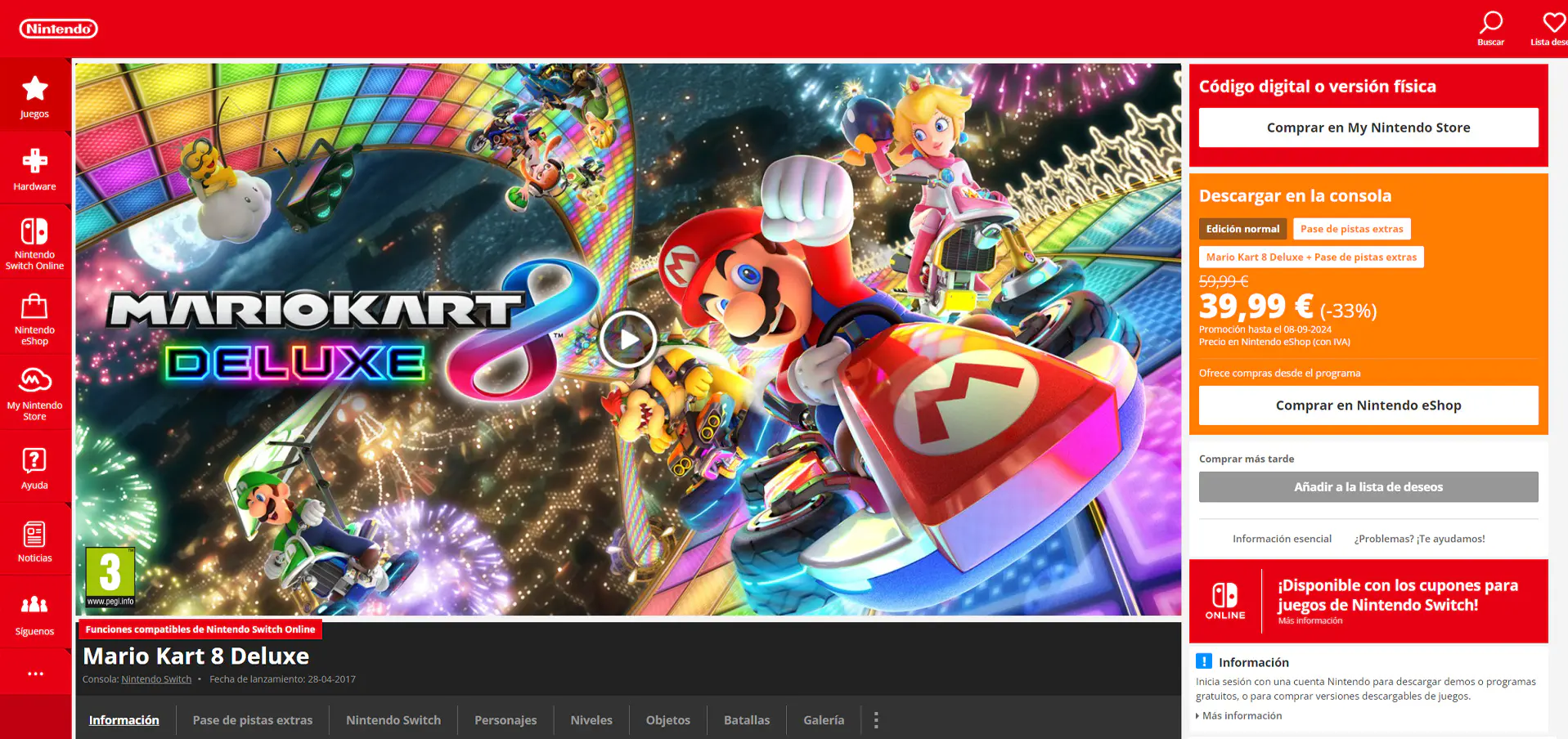
Task: Click the 39,99 € discounted price
Action: [1256, 307]
